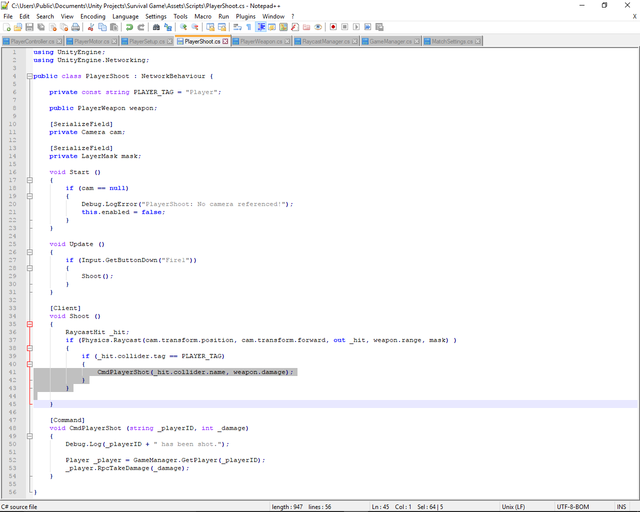
Task: Collapse the cam null check fold on line 19
Action: point(29,196)
